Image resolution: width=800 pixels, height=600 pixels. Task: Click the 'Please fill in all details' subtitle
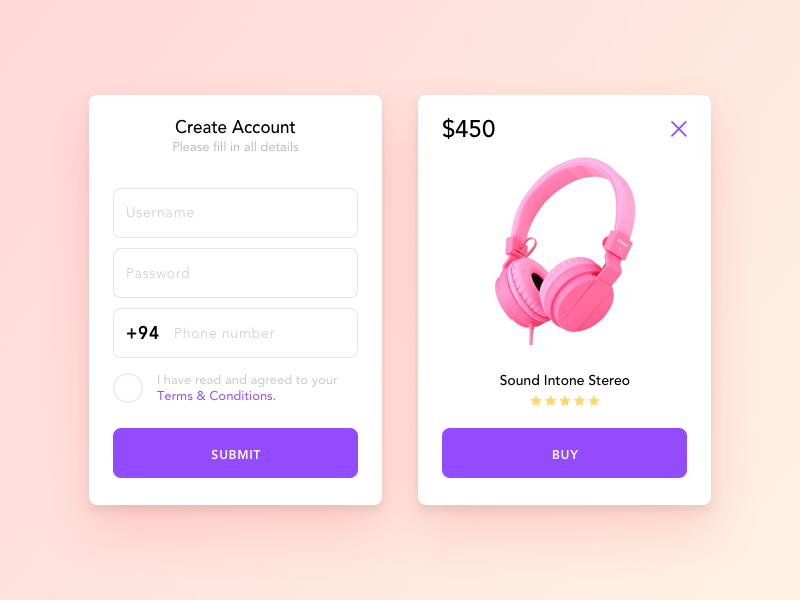[235, 147]
